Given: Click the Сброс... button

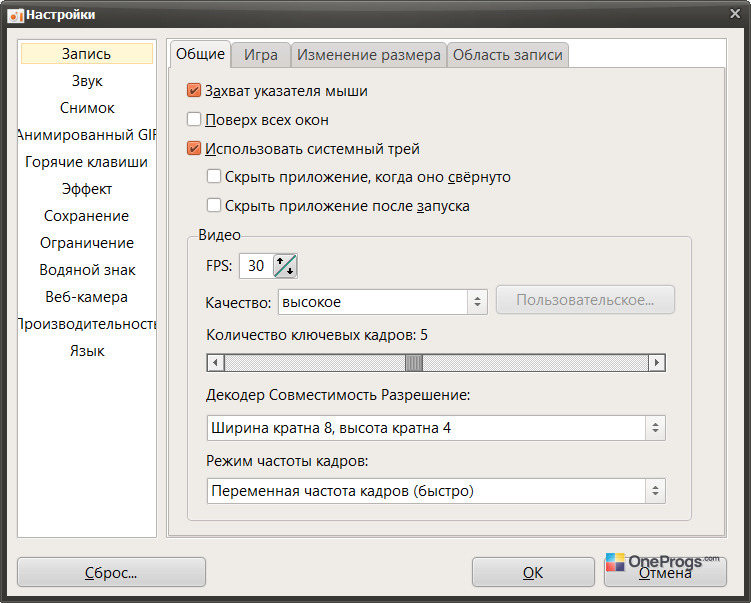Looking at the screenshot, I should point(111,572).
